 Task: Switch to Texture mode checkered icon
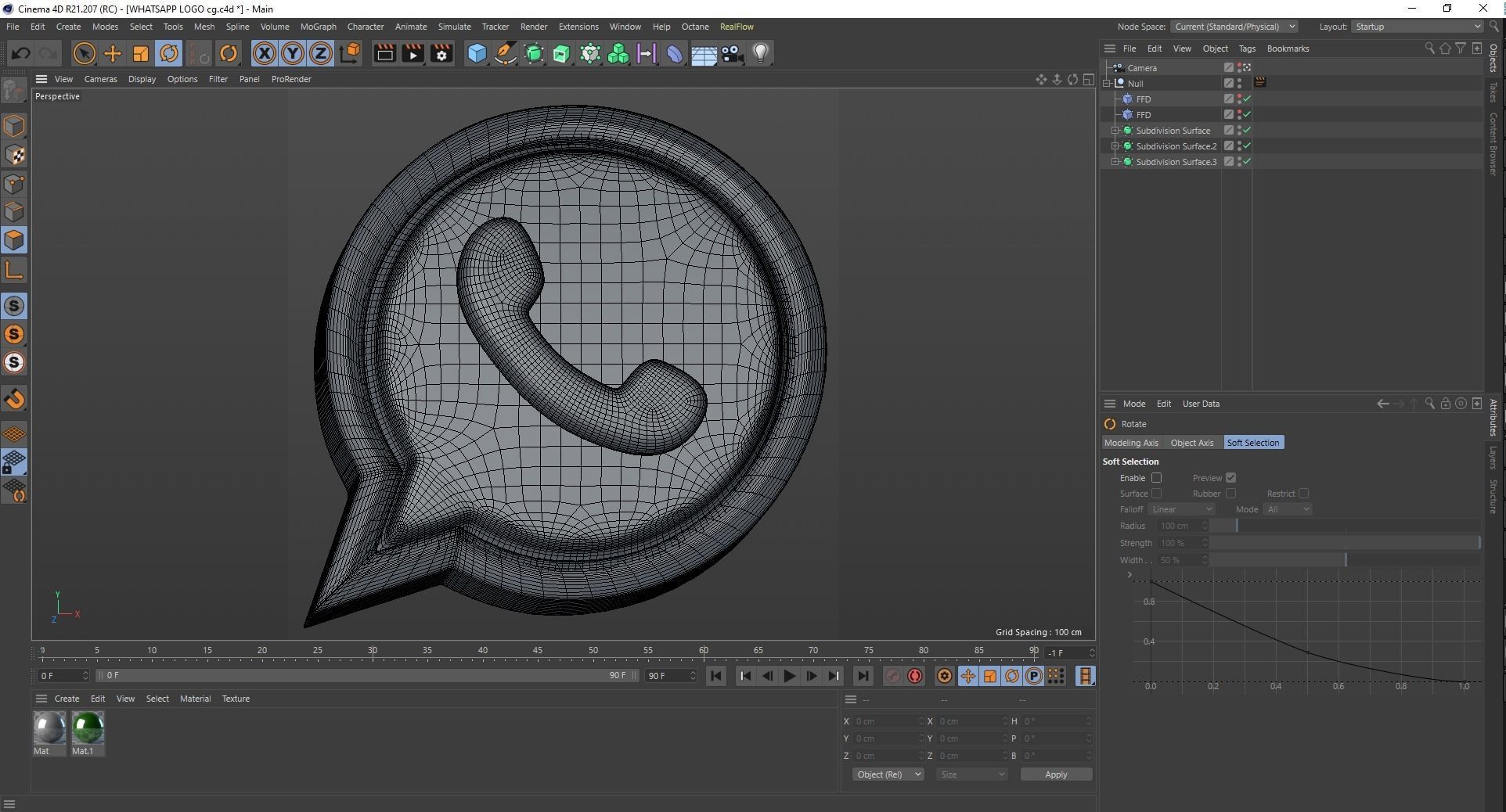[x=14, y=155]
